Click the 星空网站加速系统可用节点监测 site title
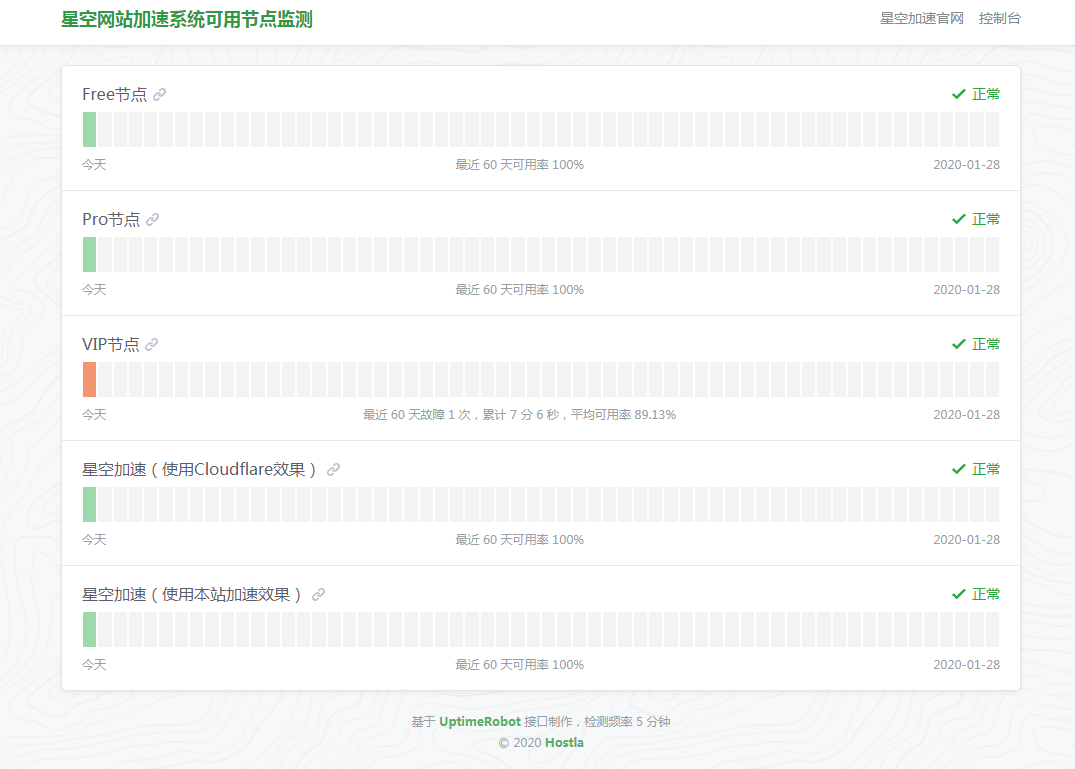This screenshot has height=769, width=1075. pos(186,19)
